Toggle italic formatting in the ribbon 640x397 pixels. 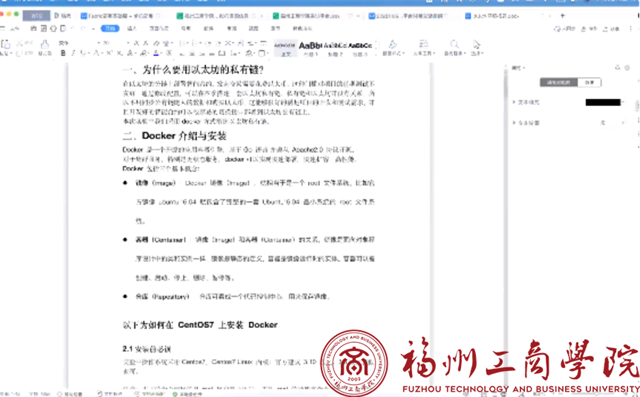pyautogui.click(x=73, y=53)
